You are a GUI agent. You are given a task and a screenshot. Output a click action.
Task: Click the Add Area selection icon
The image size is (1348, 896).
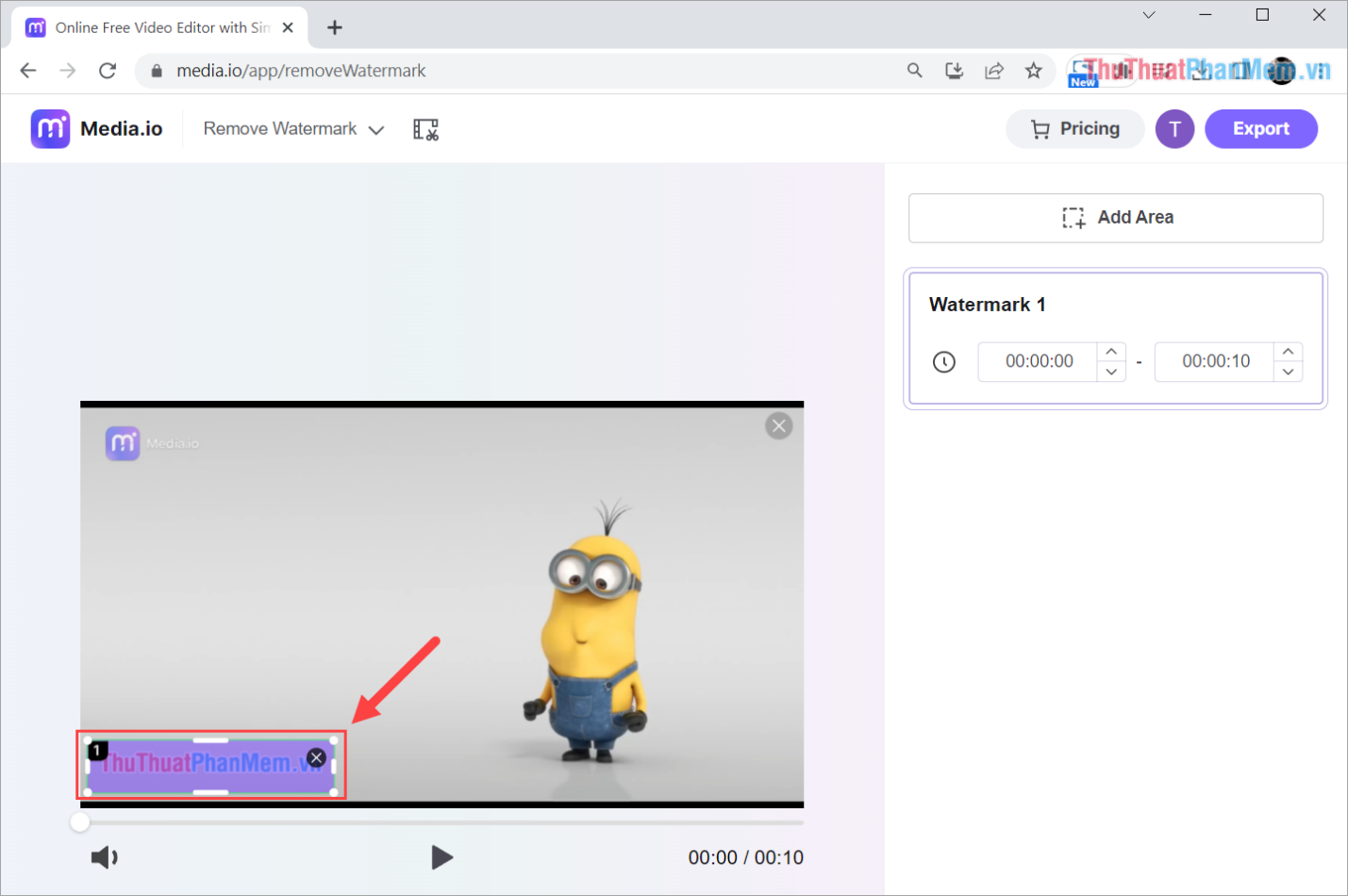[x=1073, y=217]
